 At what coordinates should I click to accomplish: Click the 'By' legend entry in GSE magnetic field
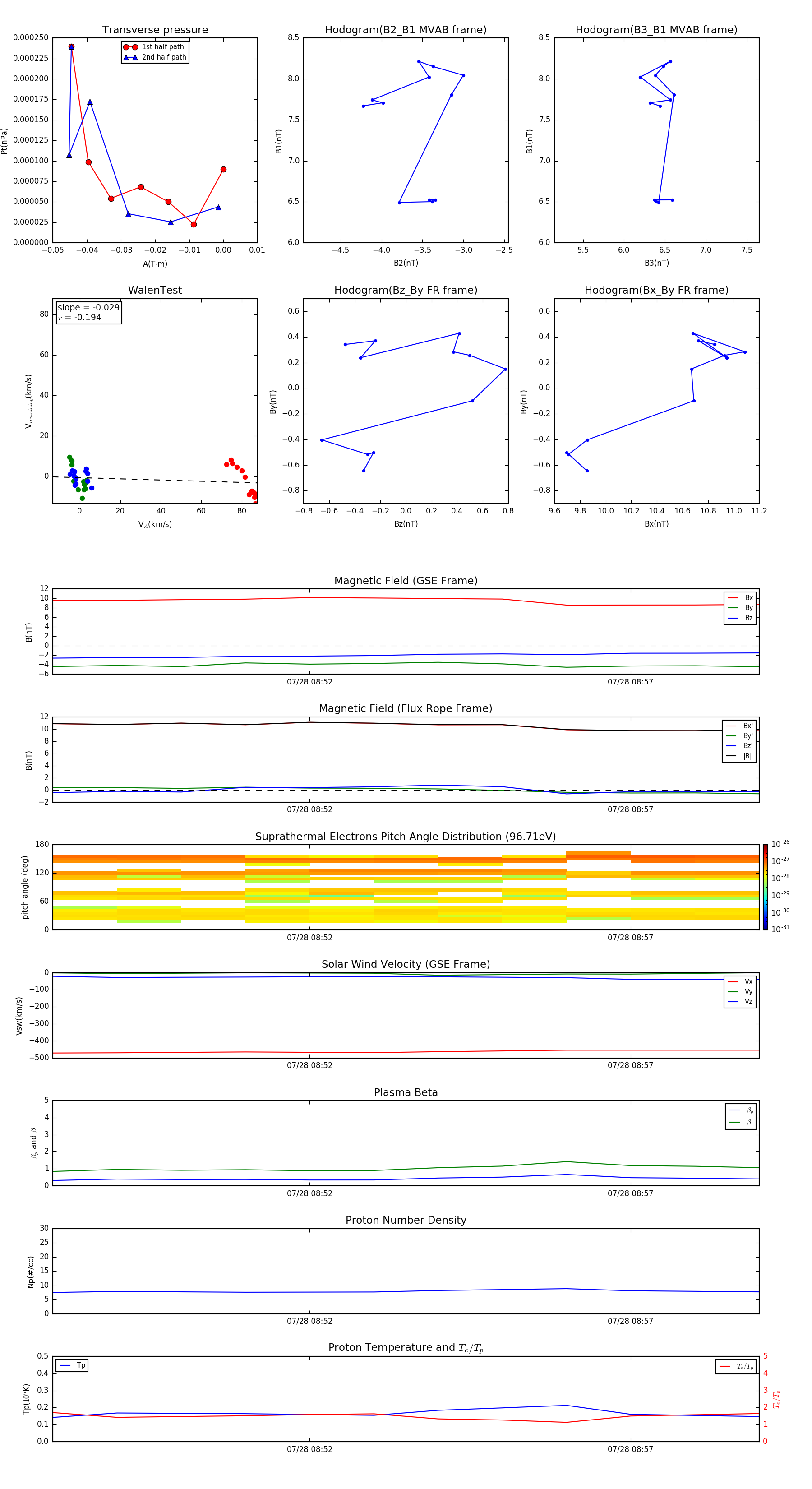click(x=740, y=607)
